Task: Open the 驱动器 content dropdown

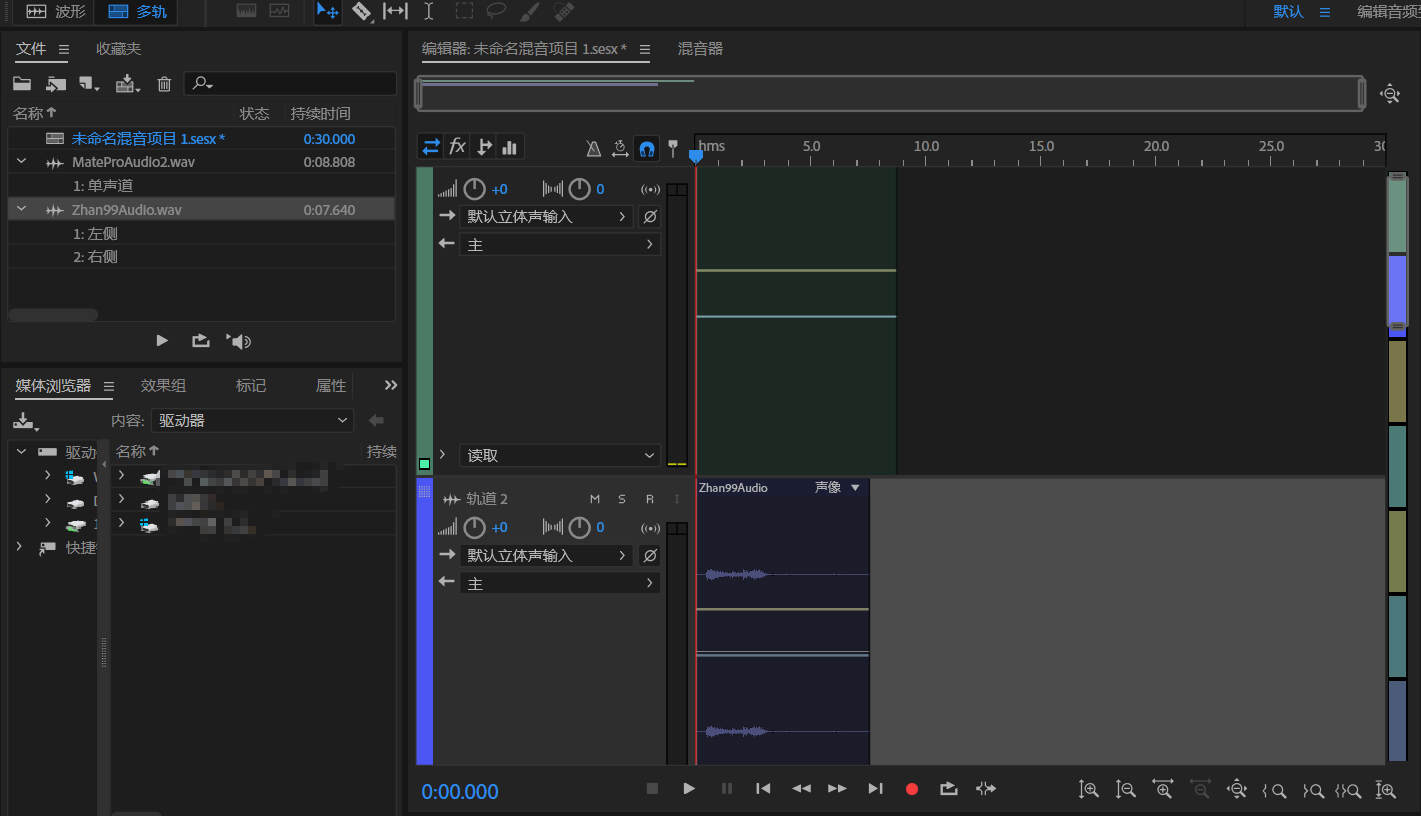Action: click(252, 421)
